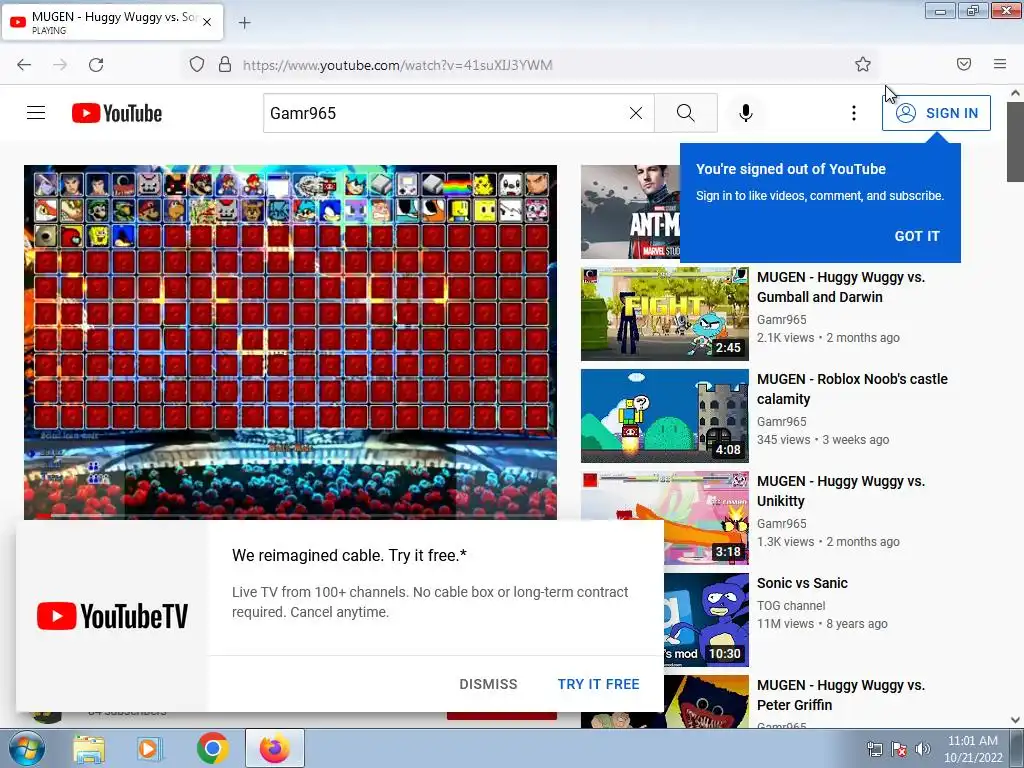Click scrollbar down arrow

coord(1015,720)
